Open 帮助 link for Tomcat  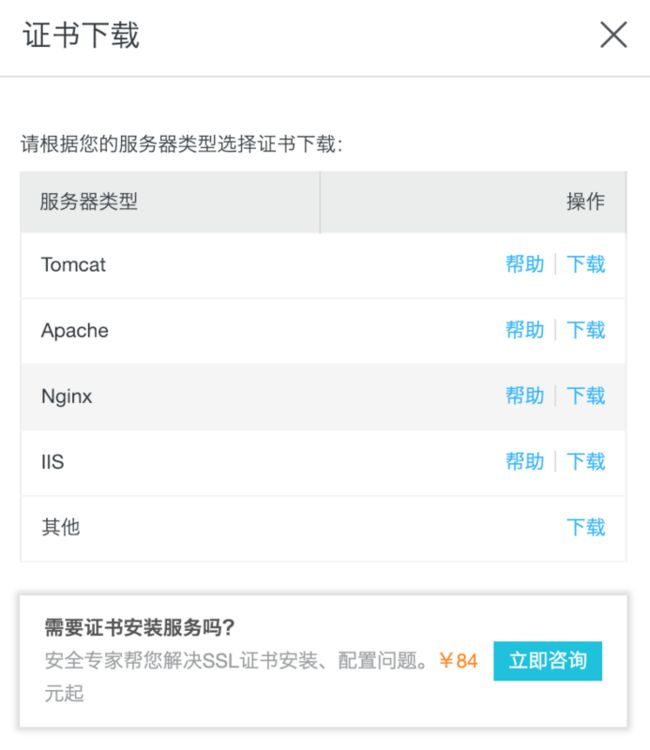(x=525, y=264)
